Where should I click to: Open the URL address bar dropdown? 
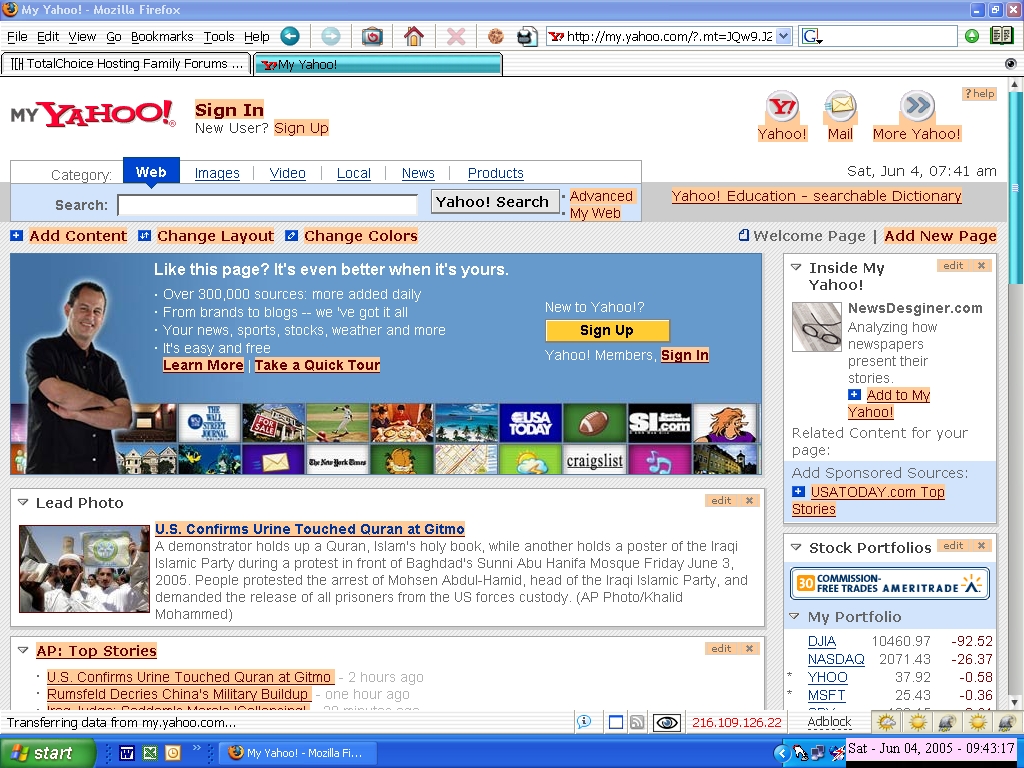point(783,36)
